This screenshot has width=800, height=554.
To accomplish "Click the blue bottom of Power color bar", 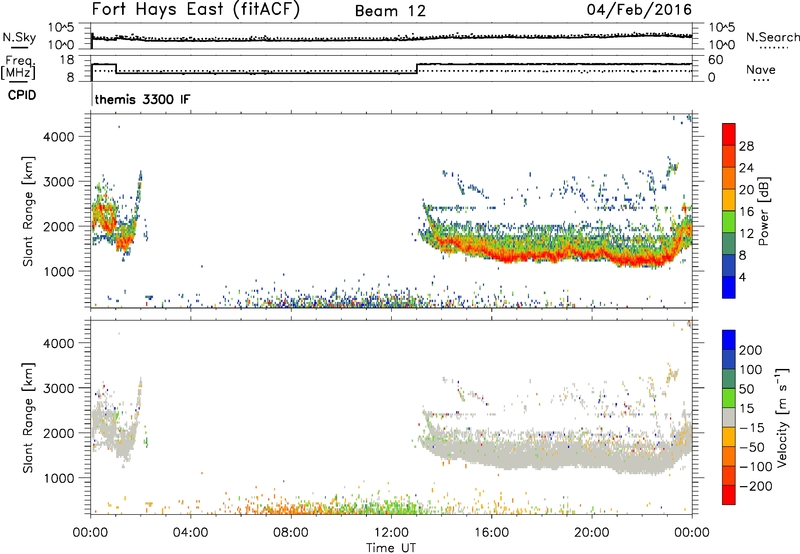I will click(x=729, y=287).
